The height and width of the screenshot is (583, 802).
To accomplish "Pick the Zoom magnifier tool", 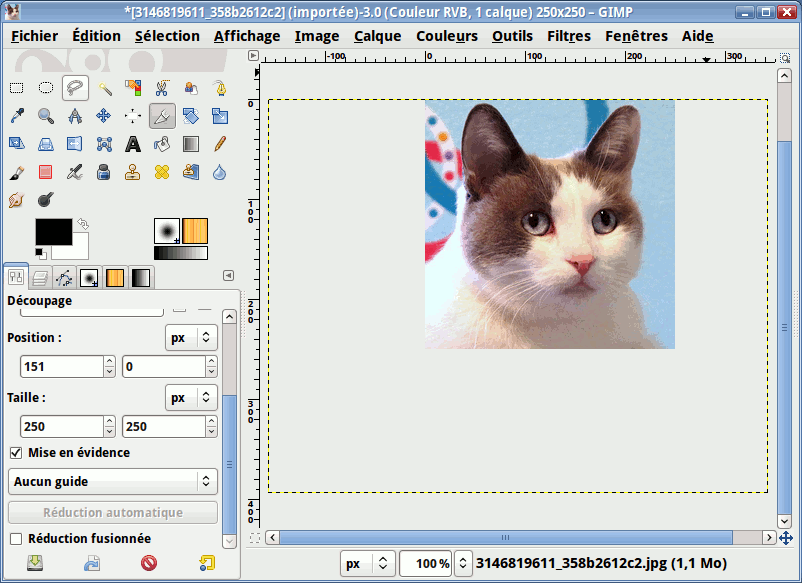I will click(x=46, y=116).
